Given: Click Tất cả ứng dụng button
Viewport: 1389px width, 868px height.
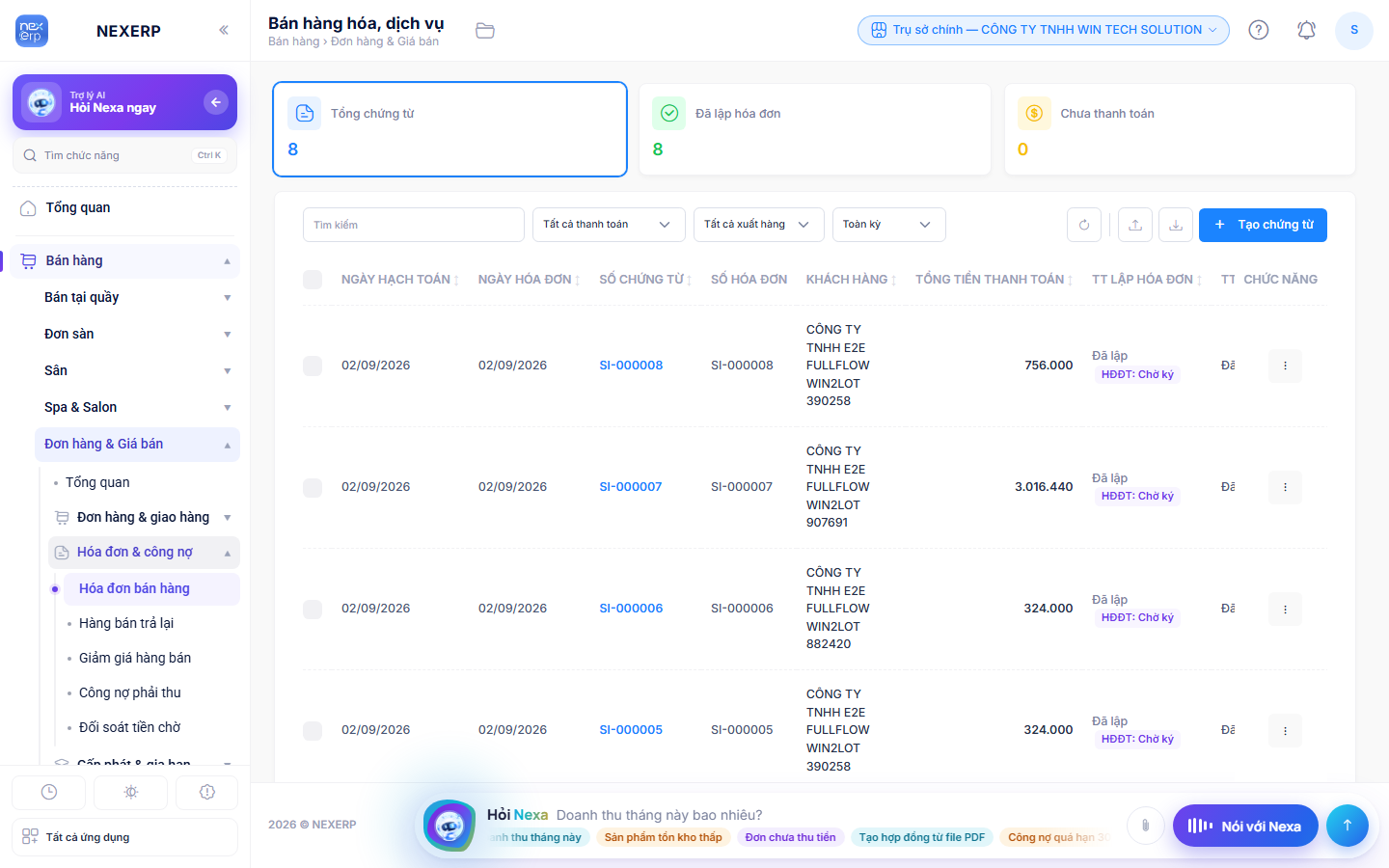Looking at the screenshot, I should pos(125,837).
